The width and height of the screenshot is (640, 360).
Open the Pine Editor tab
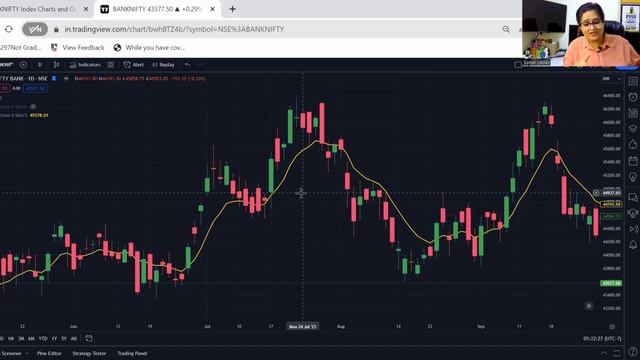click(49, 353)
